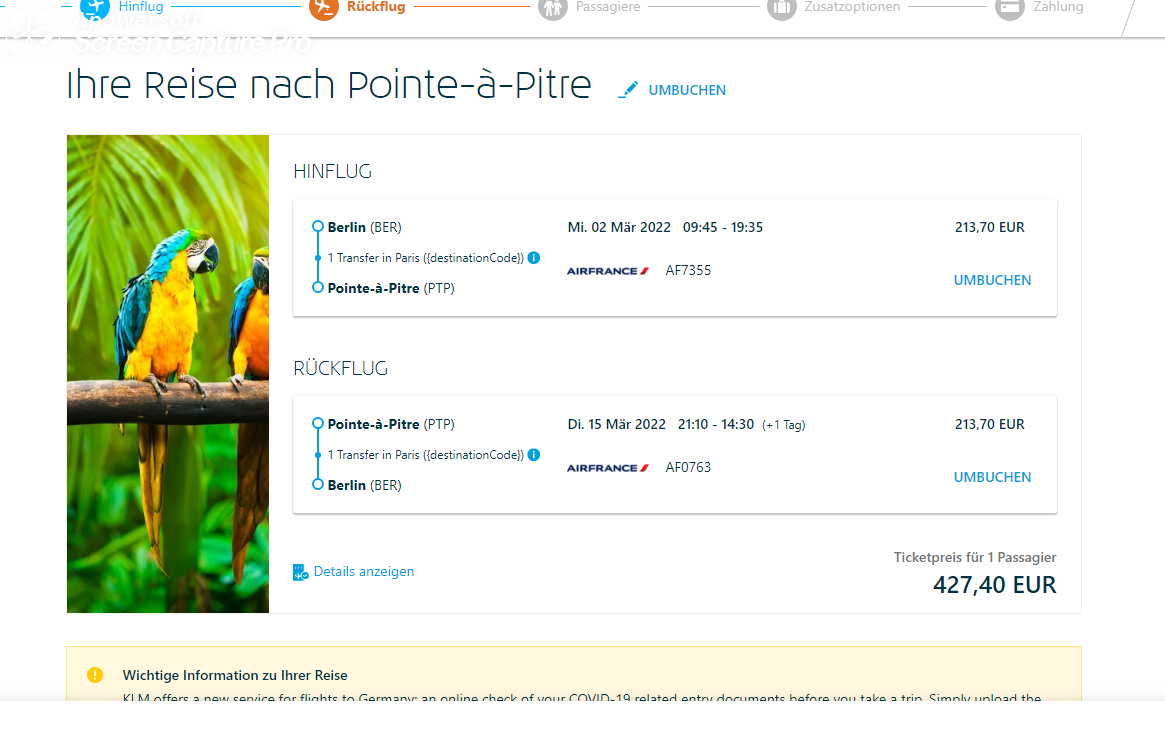
Task: Click Air France logo next to AF7355
Action: [608, 271]
